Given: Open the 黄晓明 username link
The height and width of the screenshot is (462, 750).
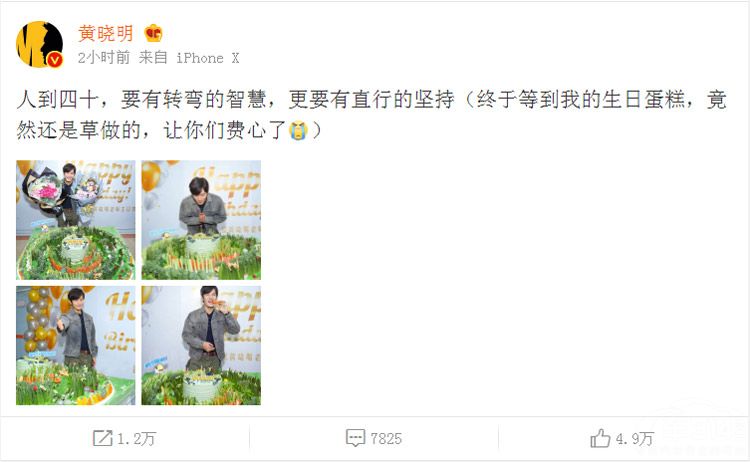Looking at the screenshot, I should (x=105, y=33).
